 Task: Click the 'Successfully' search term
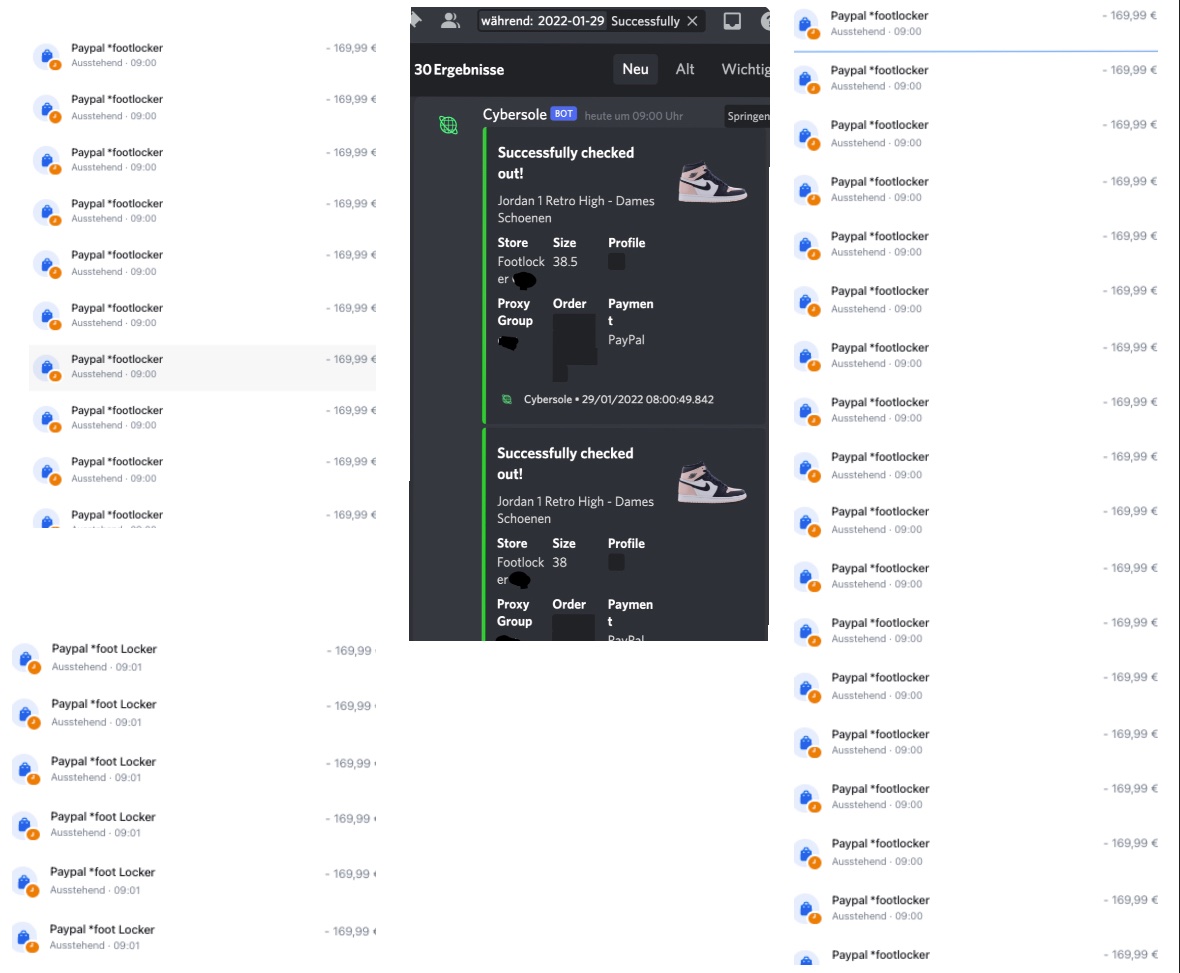click(645, 21)
